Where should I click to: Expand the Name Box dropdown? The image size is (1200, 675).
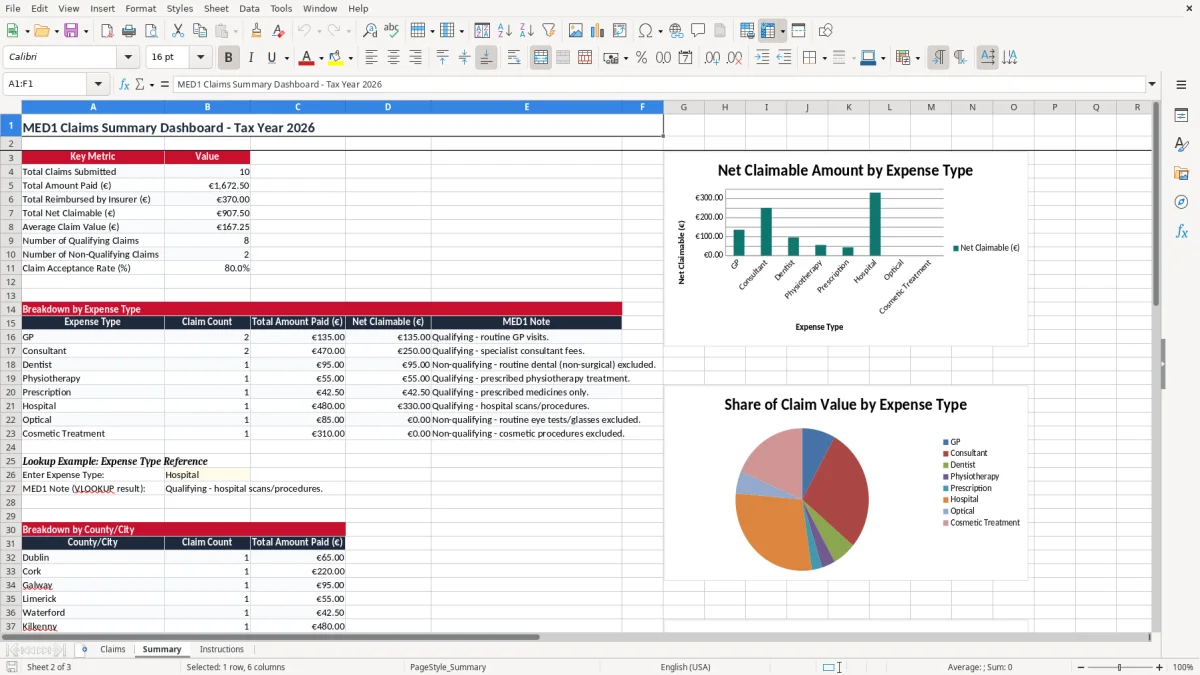click(x=98, y=85)
